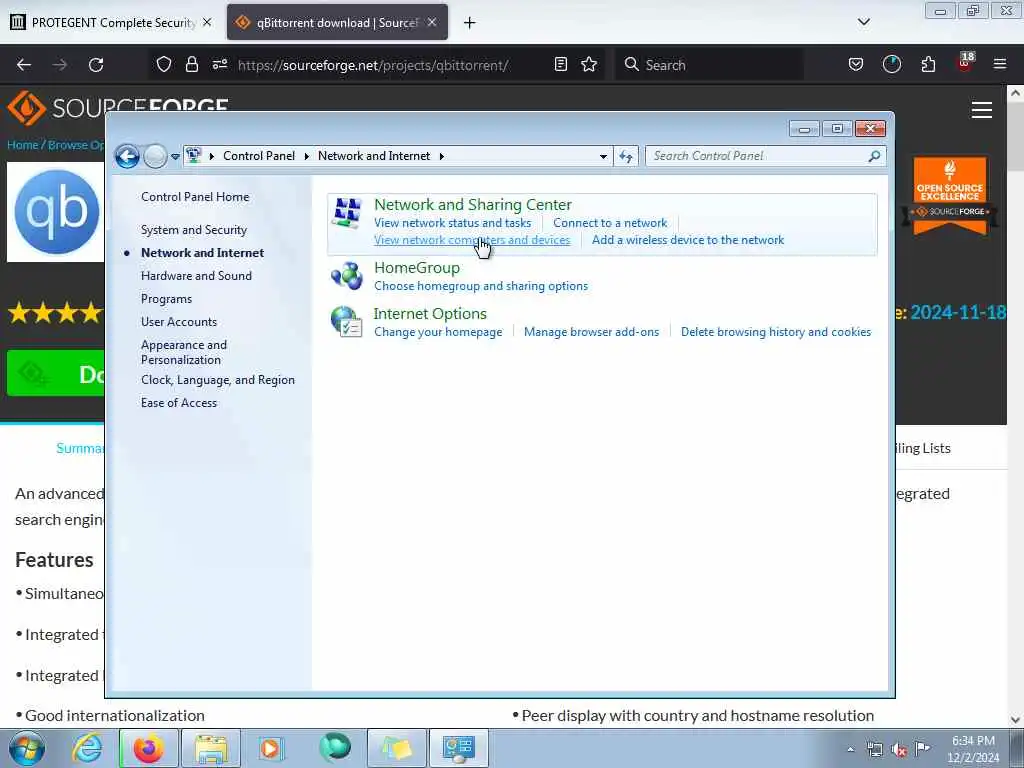Viewport: 1024px width, 768px height.
Task: Open Network and Sharing Center icon
Action: coord(347,213)
